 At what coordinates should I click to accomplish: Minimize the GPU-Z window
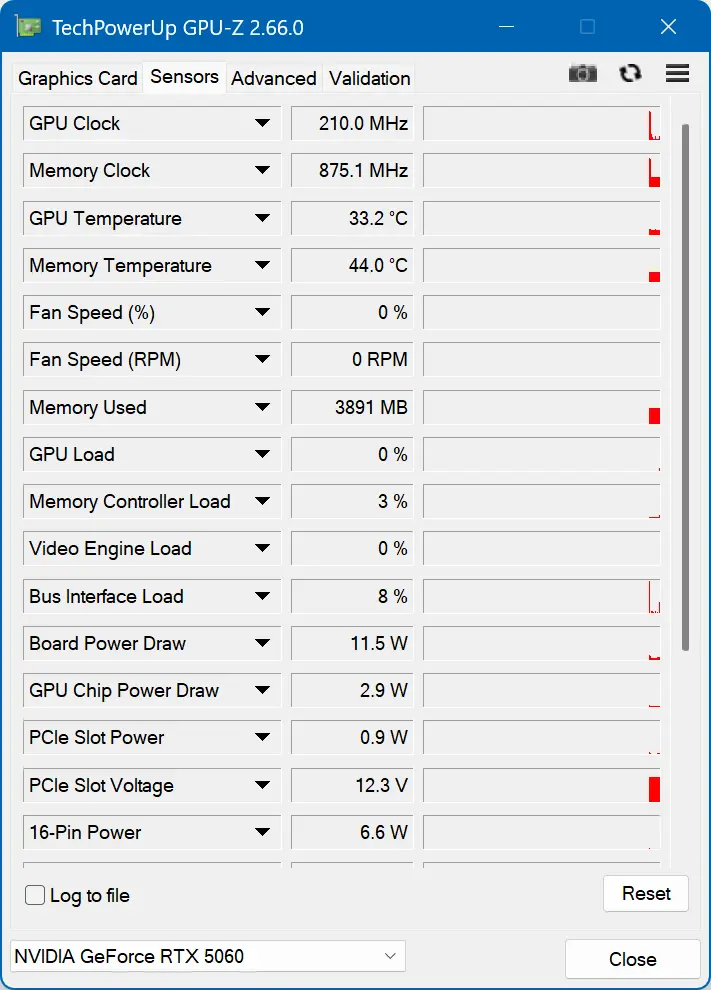(506, 27)
